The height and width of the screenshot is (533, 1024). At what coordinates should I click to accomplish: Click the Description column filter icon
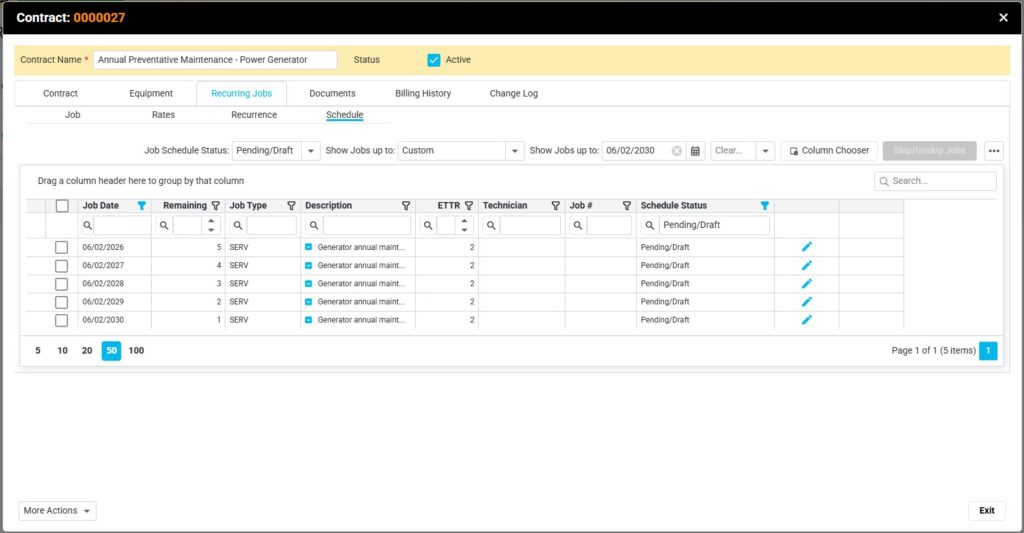click(x=406, y=206)
